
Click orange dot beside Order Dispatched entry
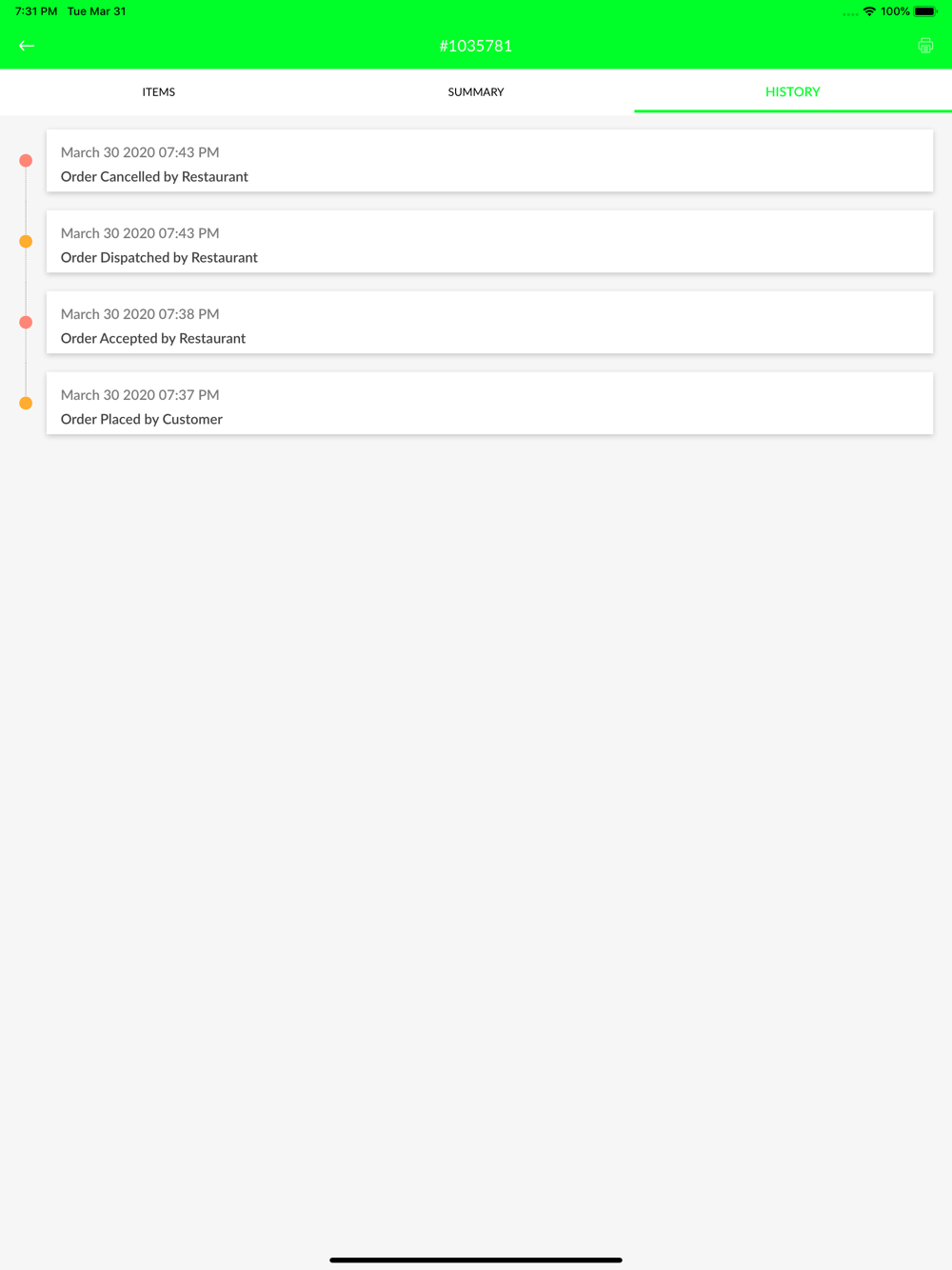pyautogui.click(x=26, y=242)
